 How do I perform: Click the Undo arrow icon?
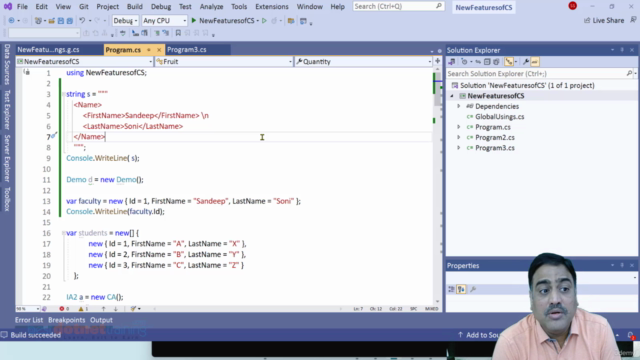point(82,20)
